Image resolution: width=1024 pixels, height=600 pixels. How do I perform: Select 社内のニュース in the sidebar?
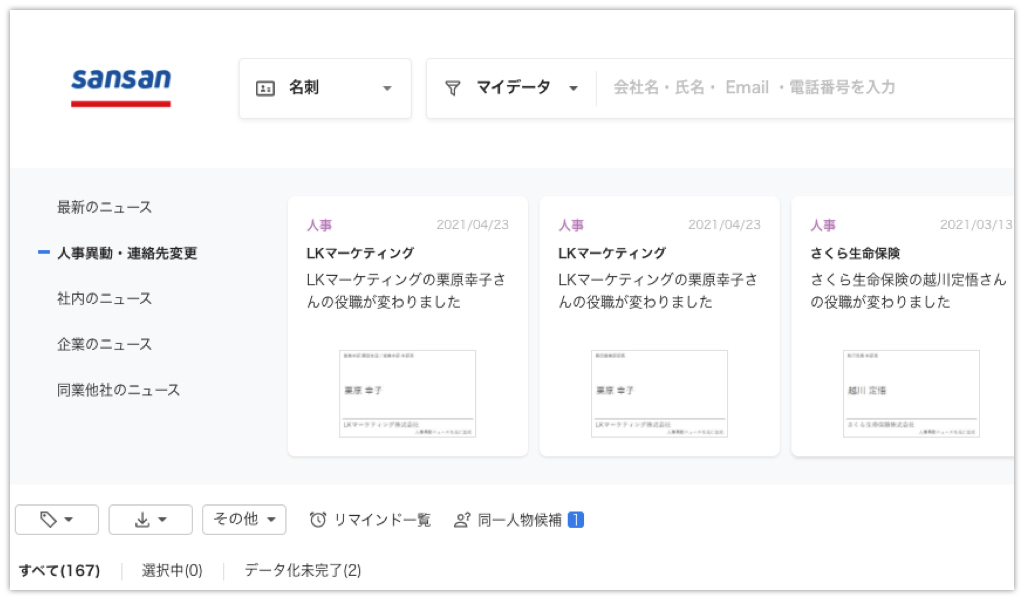[104, 298]
